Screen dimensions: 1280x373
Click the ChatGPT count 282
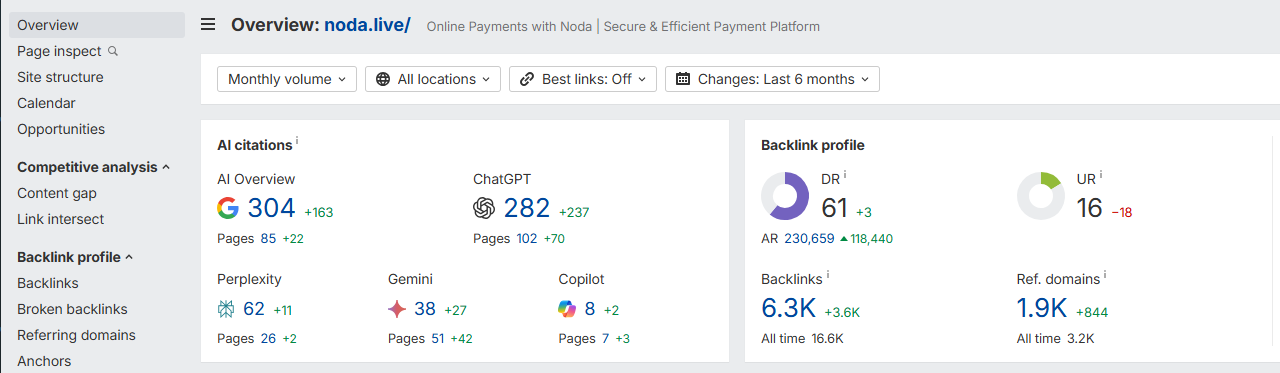coord(527,208)
